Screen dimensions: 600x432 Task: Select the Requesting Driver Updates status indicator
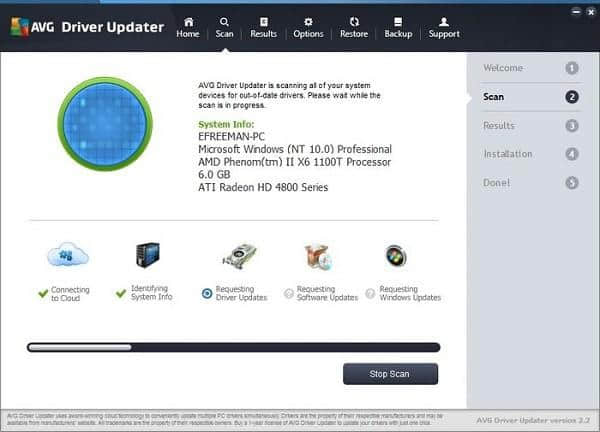[207, 293]
